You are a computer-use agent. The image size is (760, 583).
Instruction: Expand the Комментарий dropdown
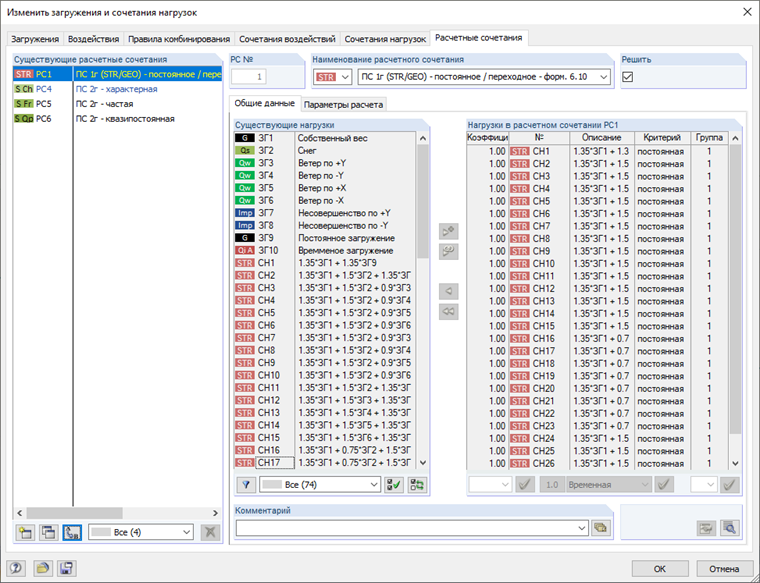coord(582,528)
